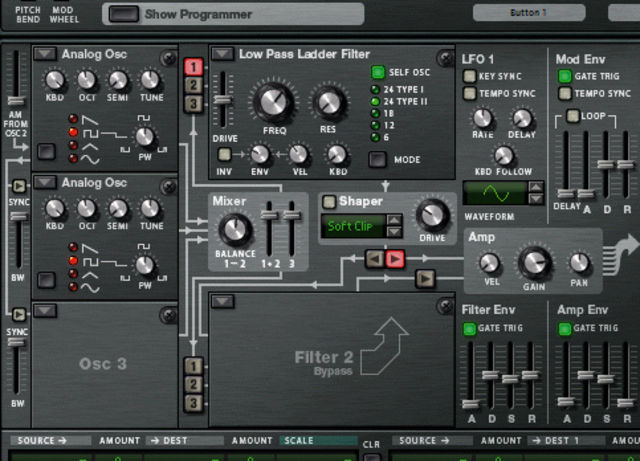Toggle Osc 2 SYNC arrow button
The image size is (640, 461).
pyautogui.click(x=19, y=186)
